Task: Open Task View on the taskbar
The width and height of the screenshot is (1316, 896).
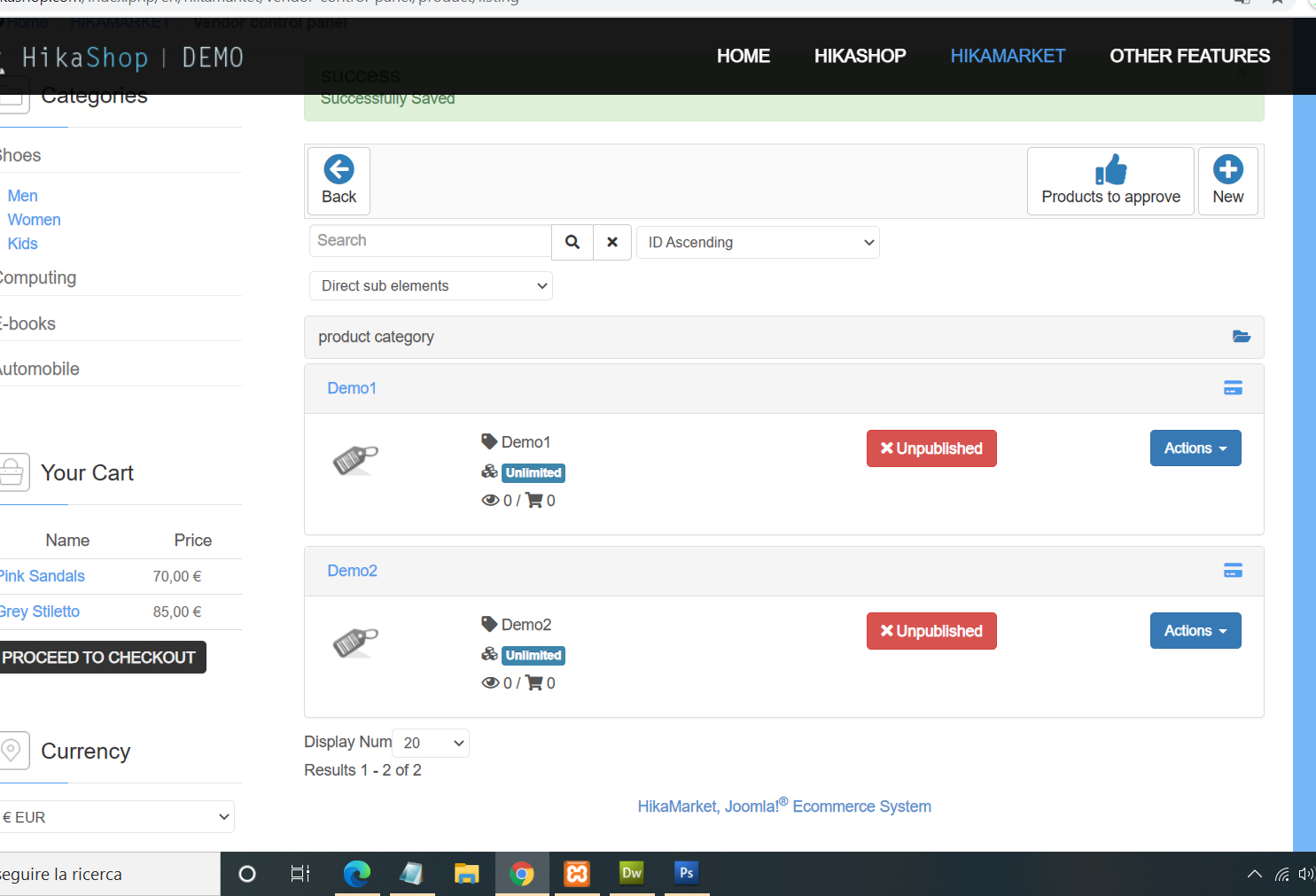Action: pyautogui.click(x=300, y=874)
